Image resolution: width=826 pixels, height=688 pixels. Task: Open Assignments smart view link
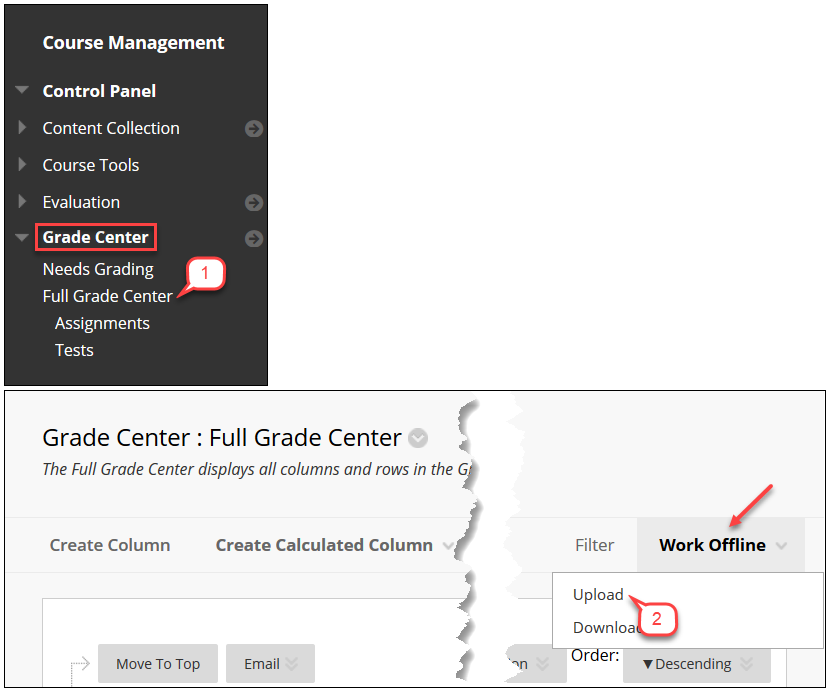(102, 323)
